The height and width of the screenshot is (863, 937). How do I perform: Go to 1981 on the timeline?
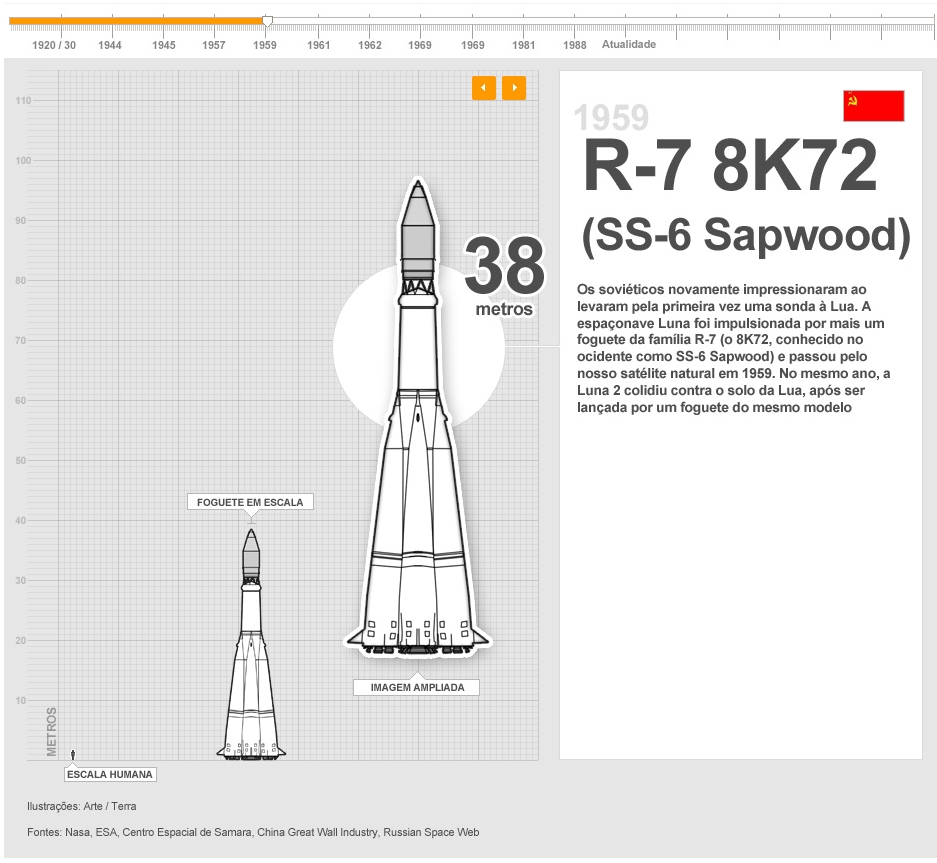(x=524, y=45)
